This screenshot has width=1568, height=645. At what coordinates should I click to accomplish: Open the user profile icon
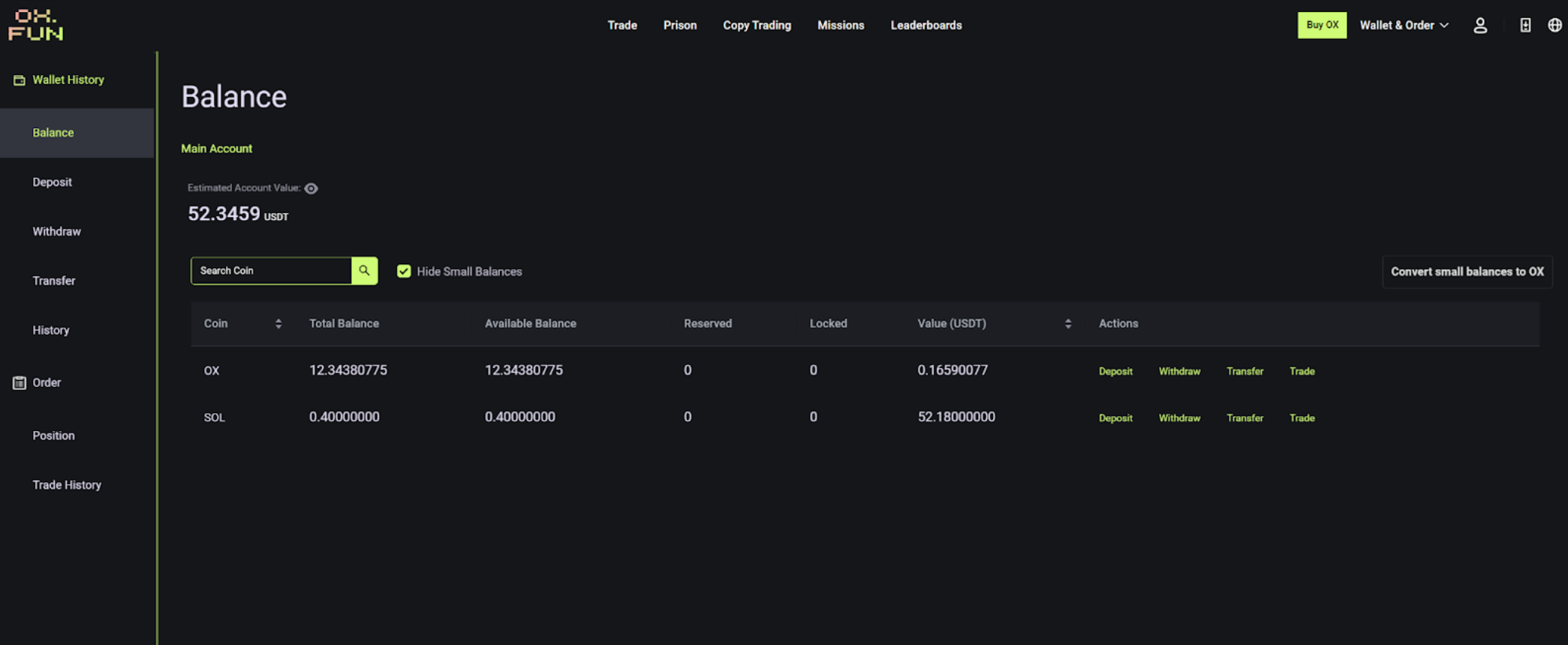click(1480, 26)
